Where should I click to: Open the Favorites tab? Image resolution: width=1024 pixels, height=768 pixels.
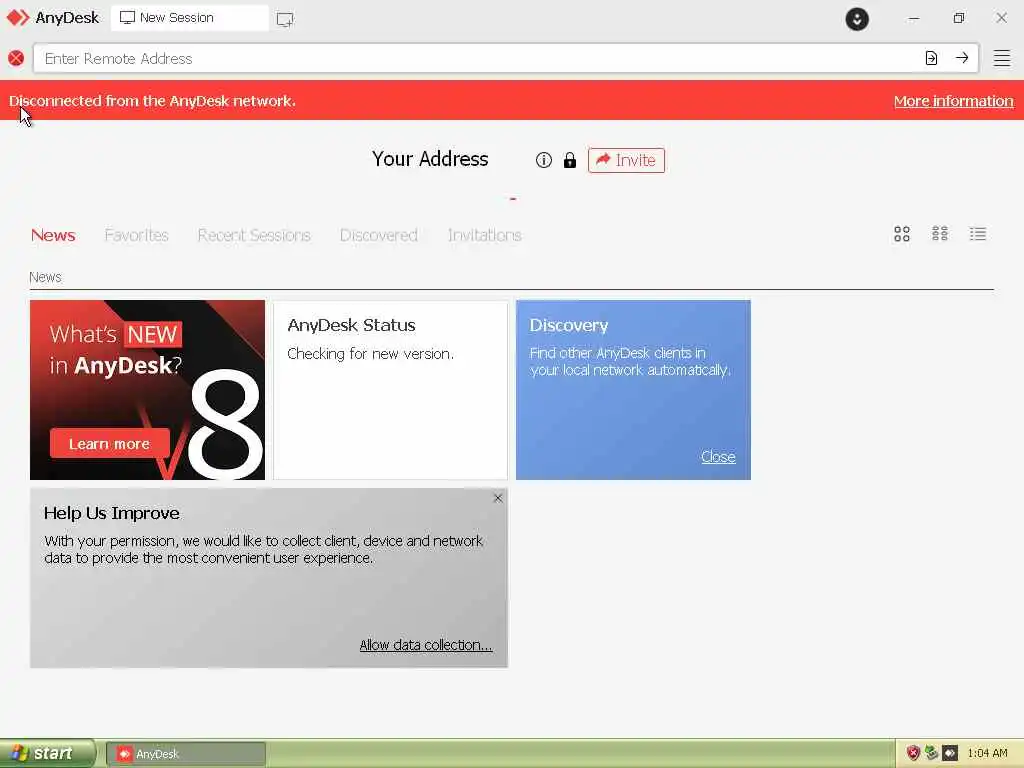(x=136, y=235)
